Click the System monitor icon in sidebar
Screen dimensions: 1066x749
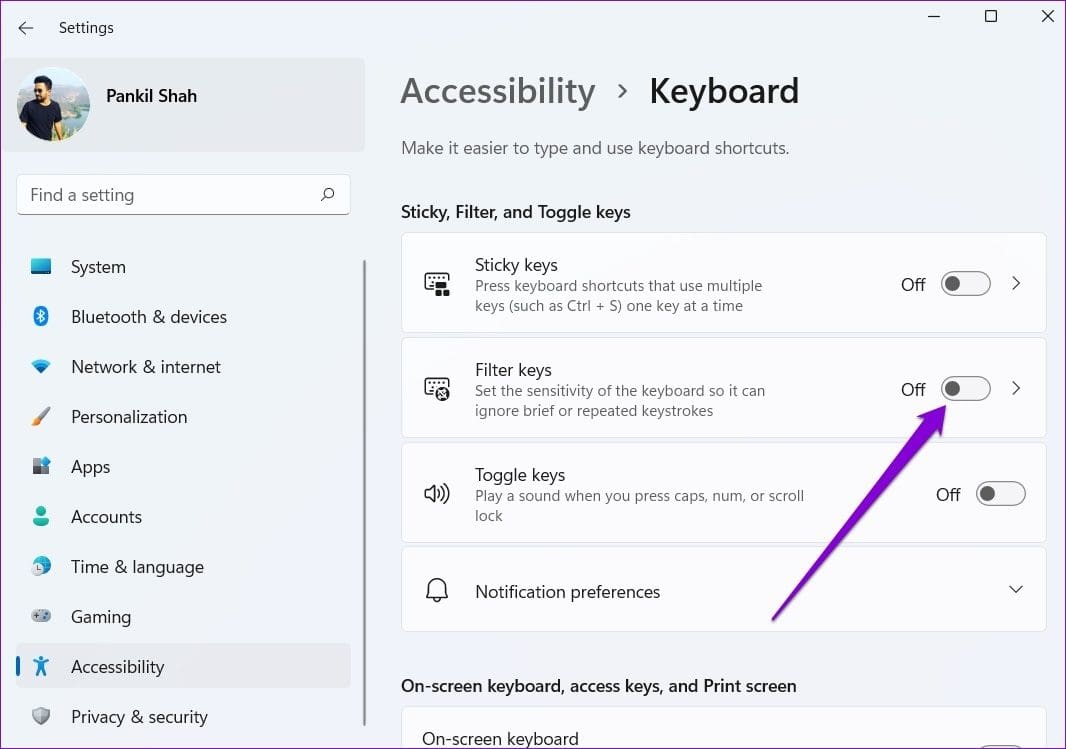coord(41,267)
